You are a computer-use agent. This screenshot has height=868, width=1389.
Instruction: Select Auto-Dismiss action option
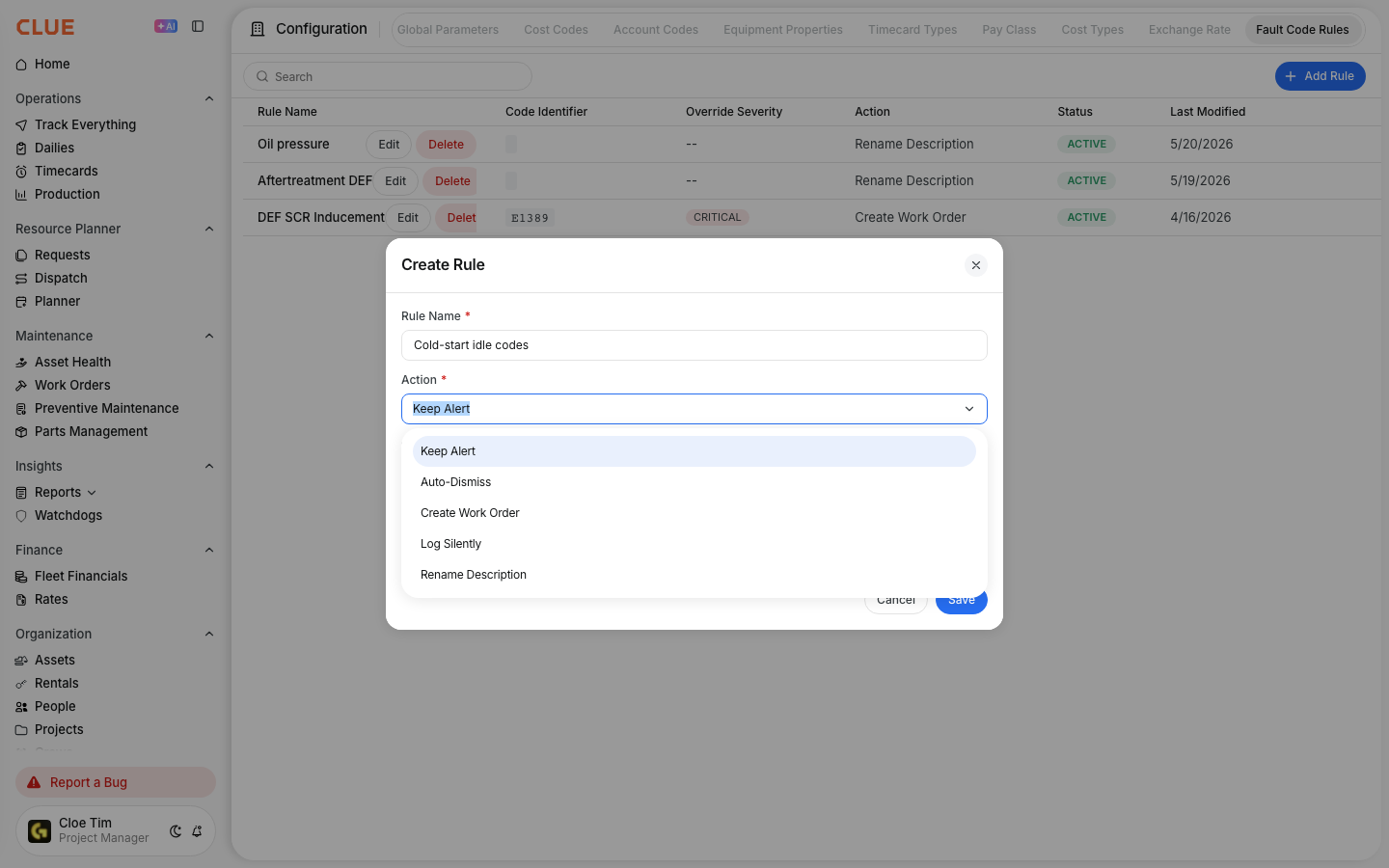coord(694,482)
